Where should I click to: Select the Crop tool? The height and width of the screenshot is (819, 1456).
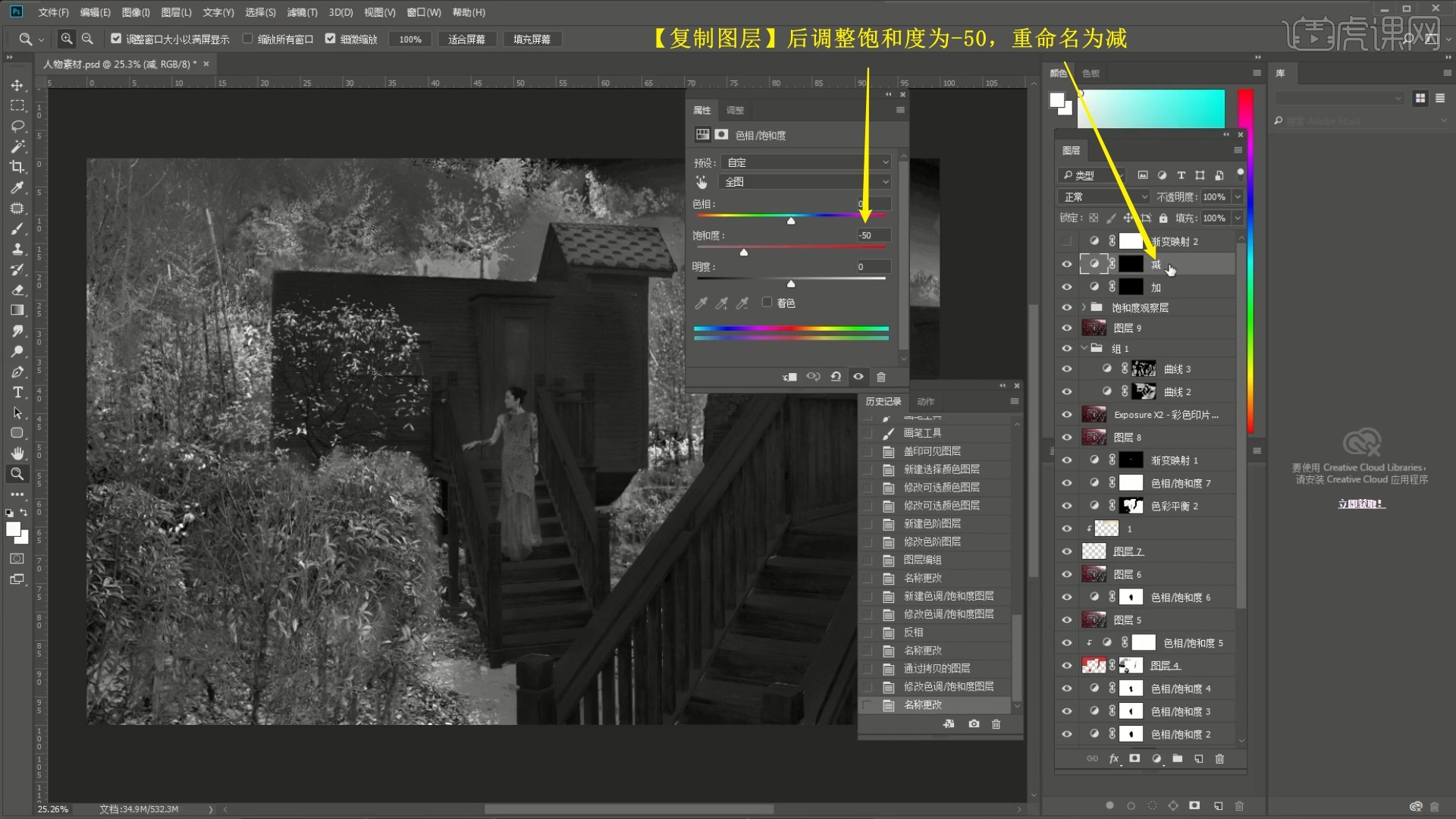click(17, 167)
